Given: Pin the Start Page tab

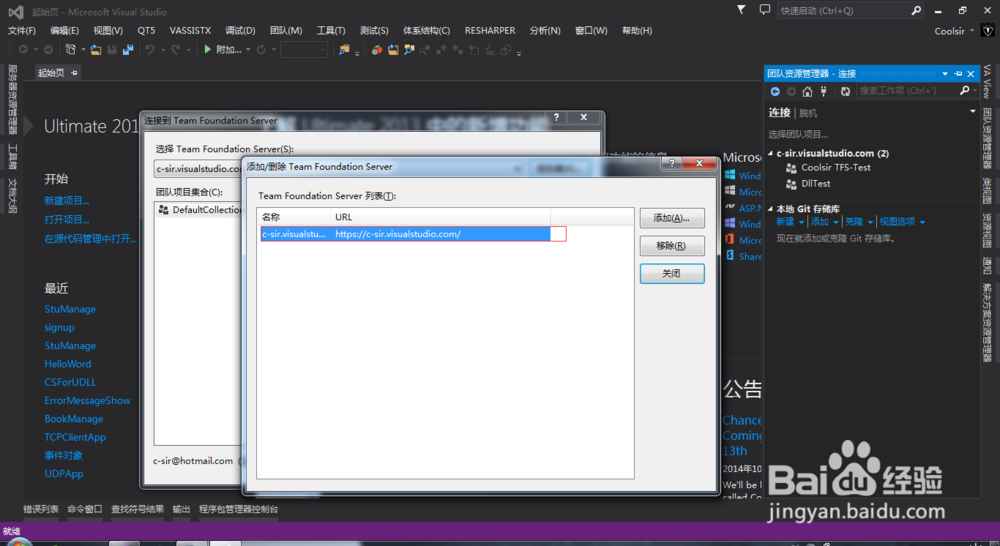Looking at the screenshot, I should 74,73.
